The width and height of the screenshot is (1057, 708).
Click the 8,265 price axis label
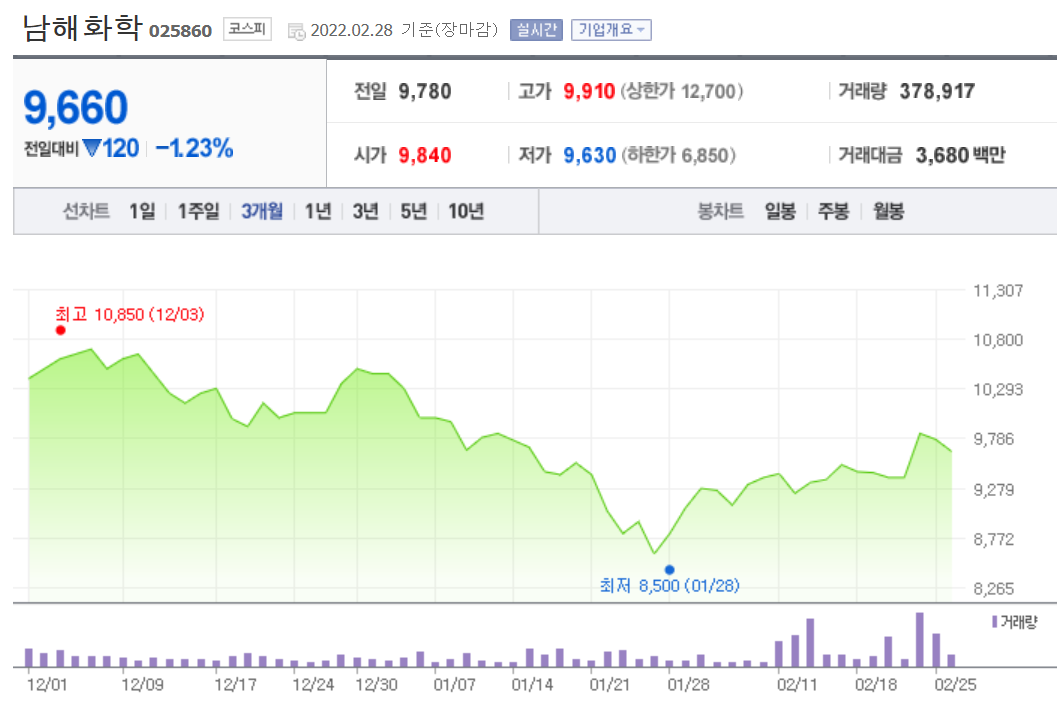(x=994, y=589)
